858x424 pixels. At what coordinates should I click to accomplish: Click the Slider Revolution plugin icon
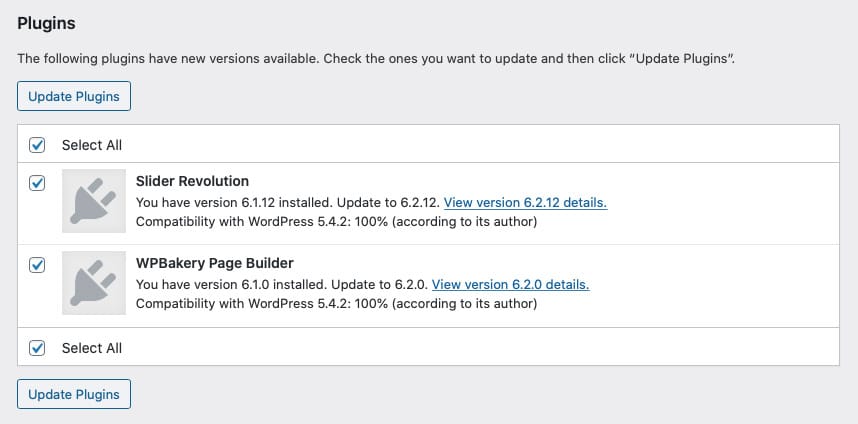click(x=94, y=202)
